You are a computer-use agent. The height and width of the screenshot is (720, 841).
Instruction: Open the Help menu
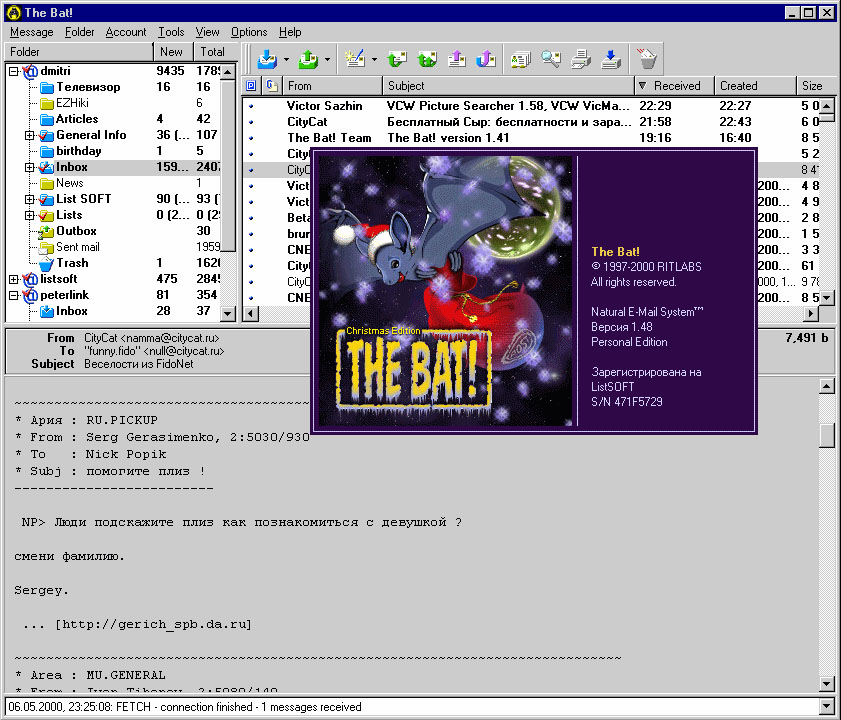click(290, 32)
